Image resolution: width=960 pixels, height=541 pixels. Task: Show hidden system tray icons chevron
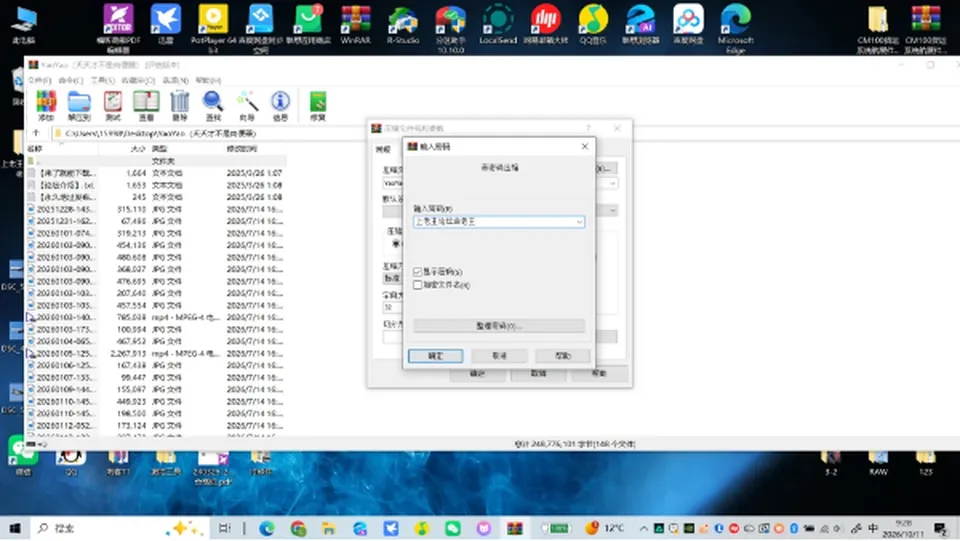(643, 528)
